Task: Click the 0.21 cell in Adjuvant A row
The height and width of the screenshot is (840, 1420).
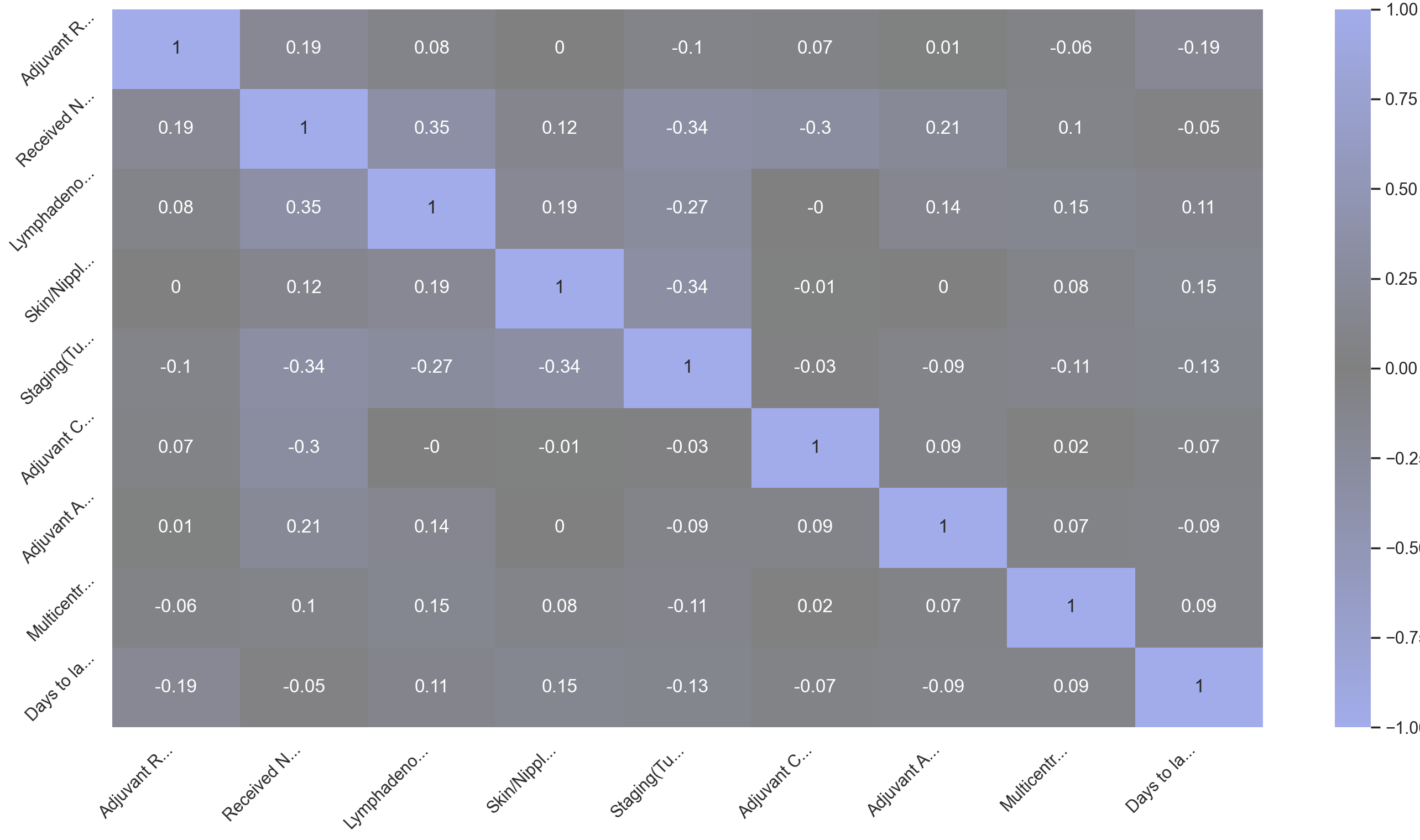Action: coord(304,526)
